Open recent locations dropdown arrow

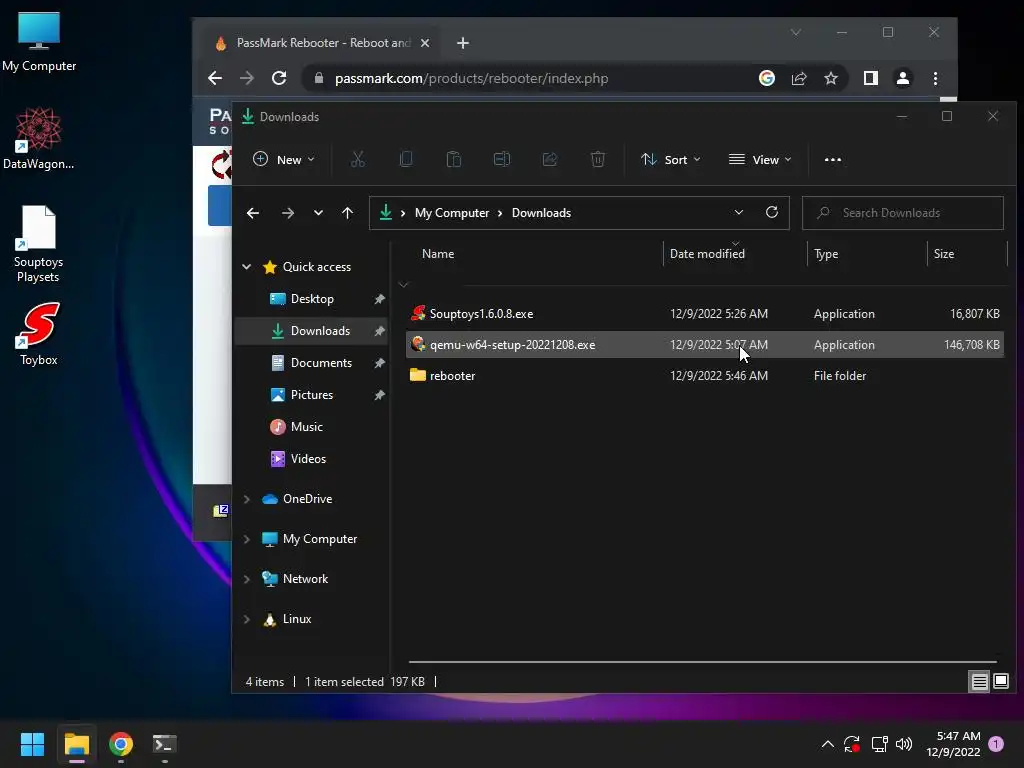pyautogui.click(x=318, y=213)
